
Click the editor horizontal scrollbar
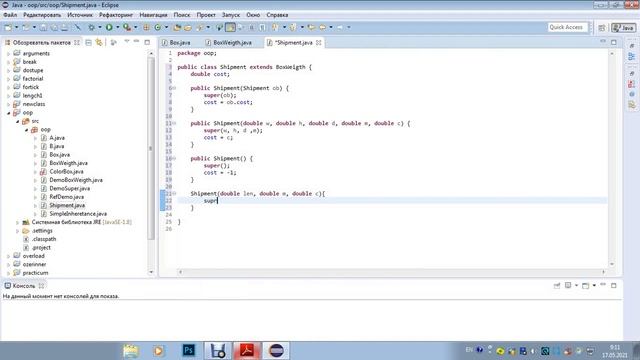coord(392,272)
